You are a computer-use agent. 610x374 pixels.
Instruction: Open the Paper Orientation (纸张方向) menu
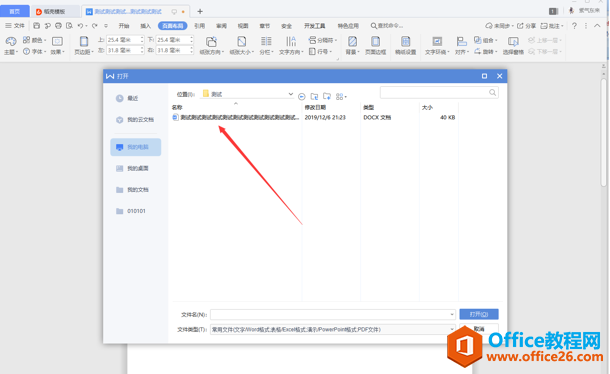[211, 46]
